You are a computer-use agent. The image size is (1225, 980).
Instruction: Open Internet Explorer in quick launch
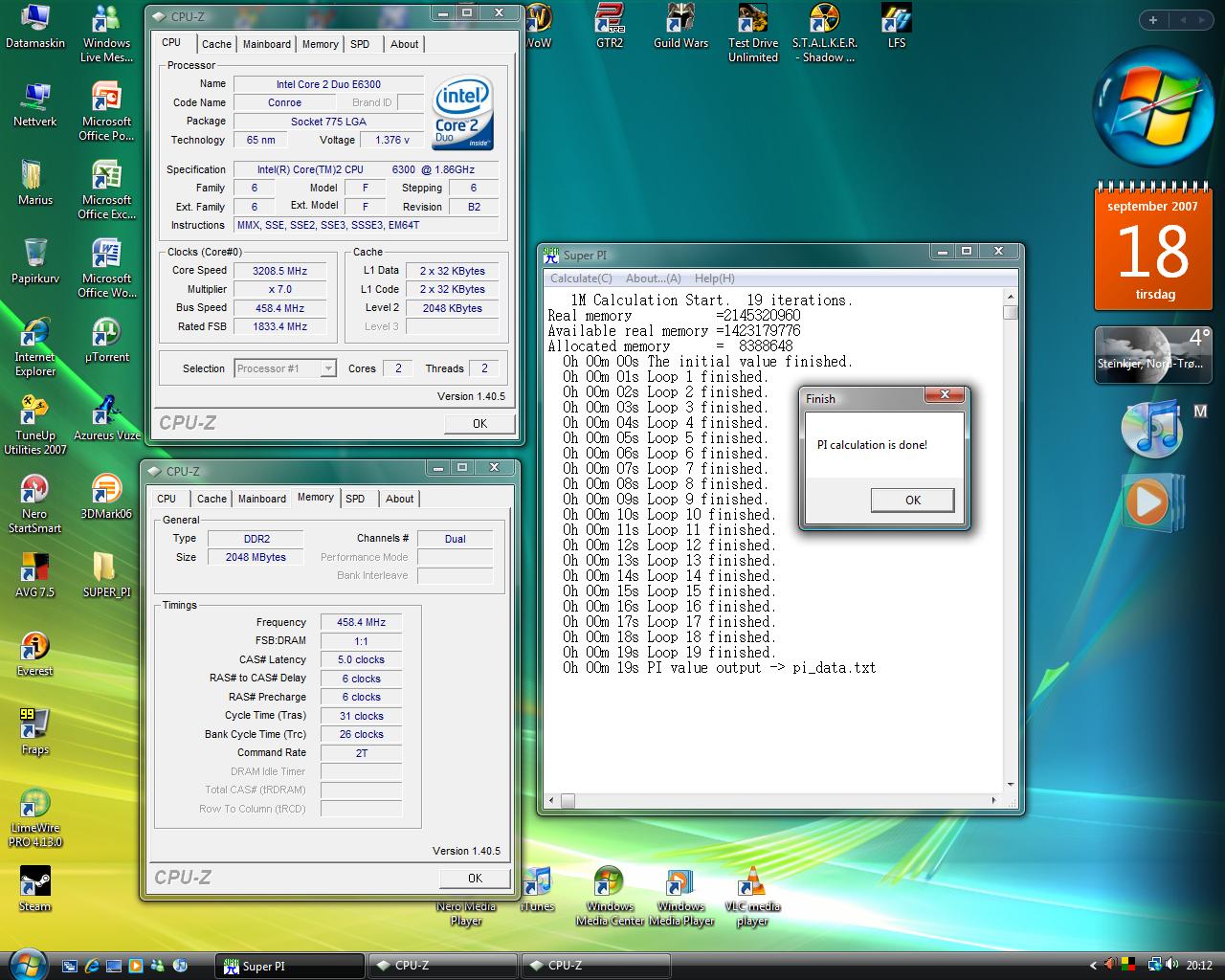[x=92, y=966]
